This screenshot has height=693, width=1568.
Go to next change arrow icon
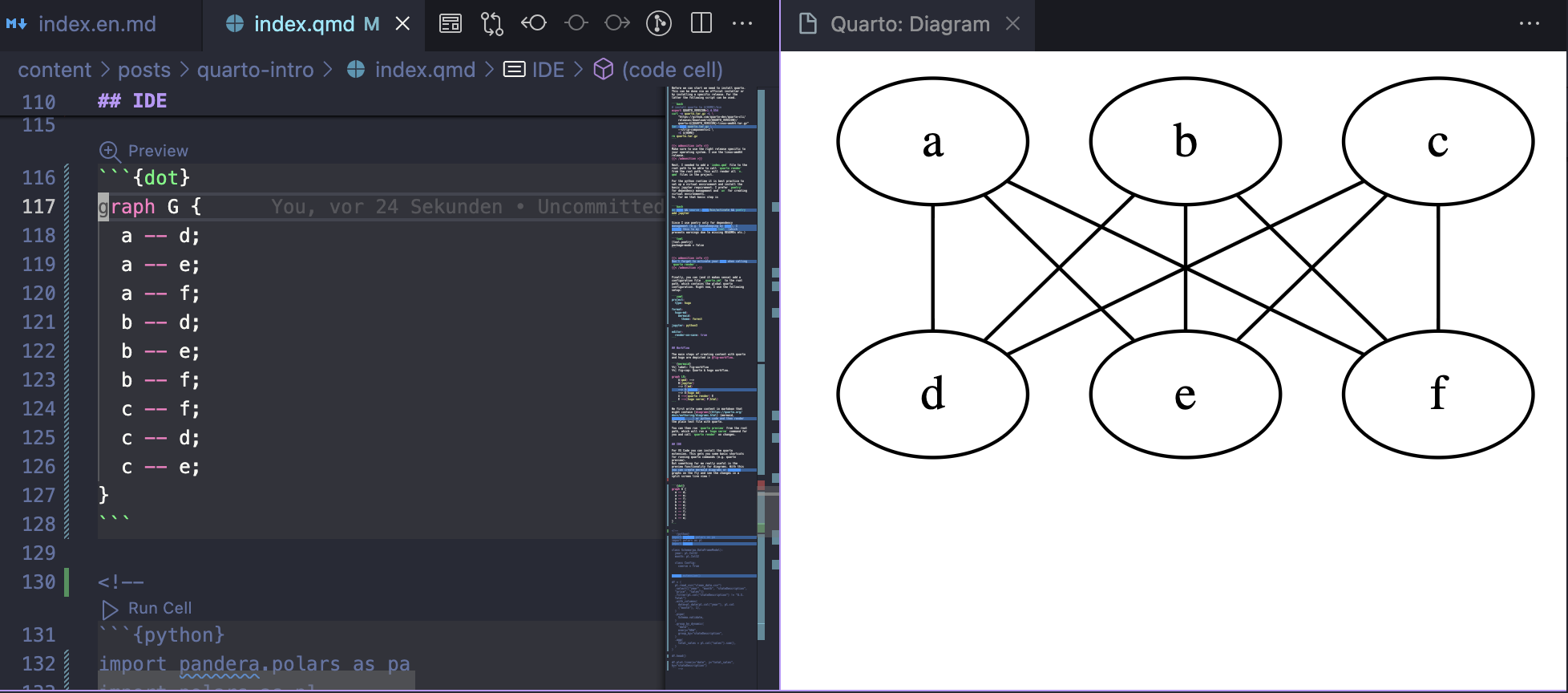(617, 23)
